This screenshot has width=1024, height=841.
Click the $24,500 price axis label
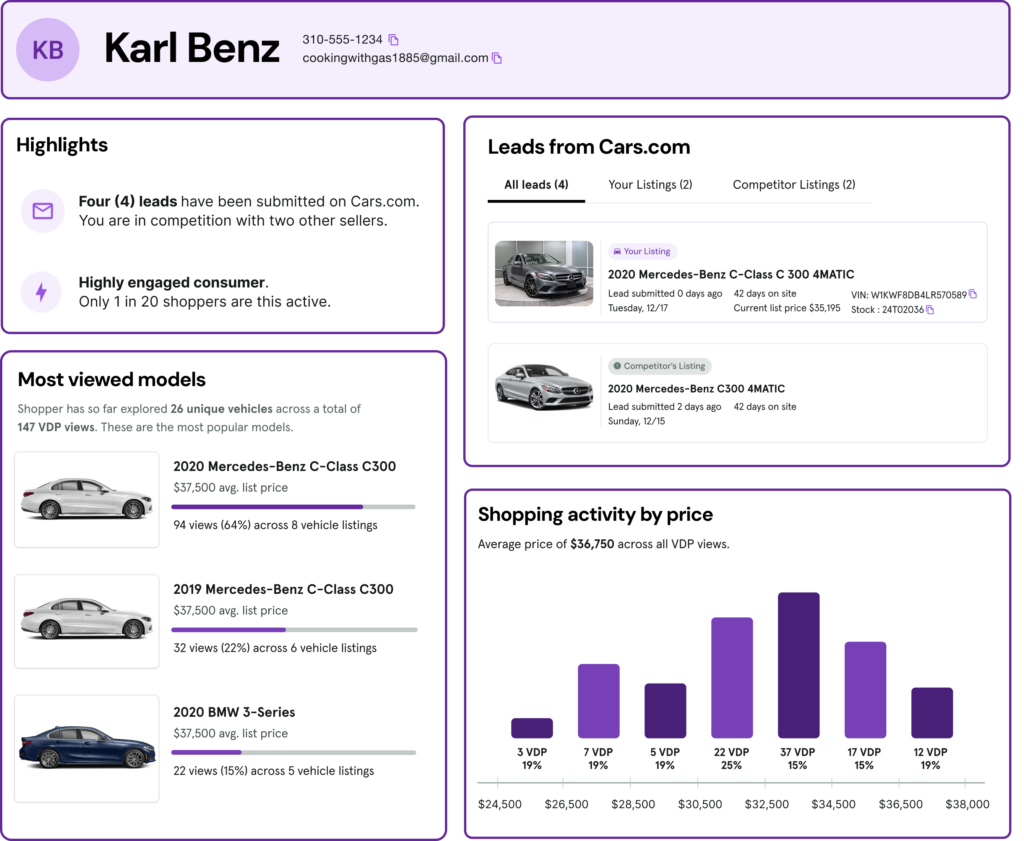[500, 804]
